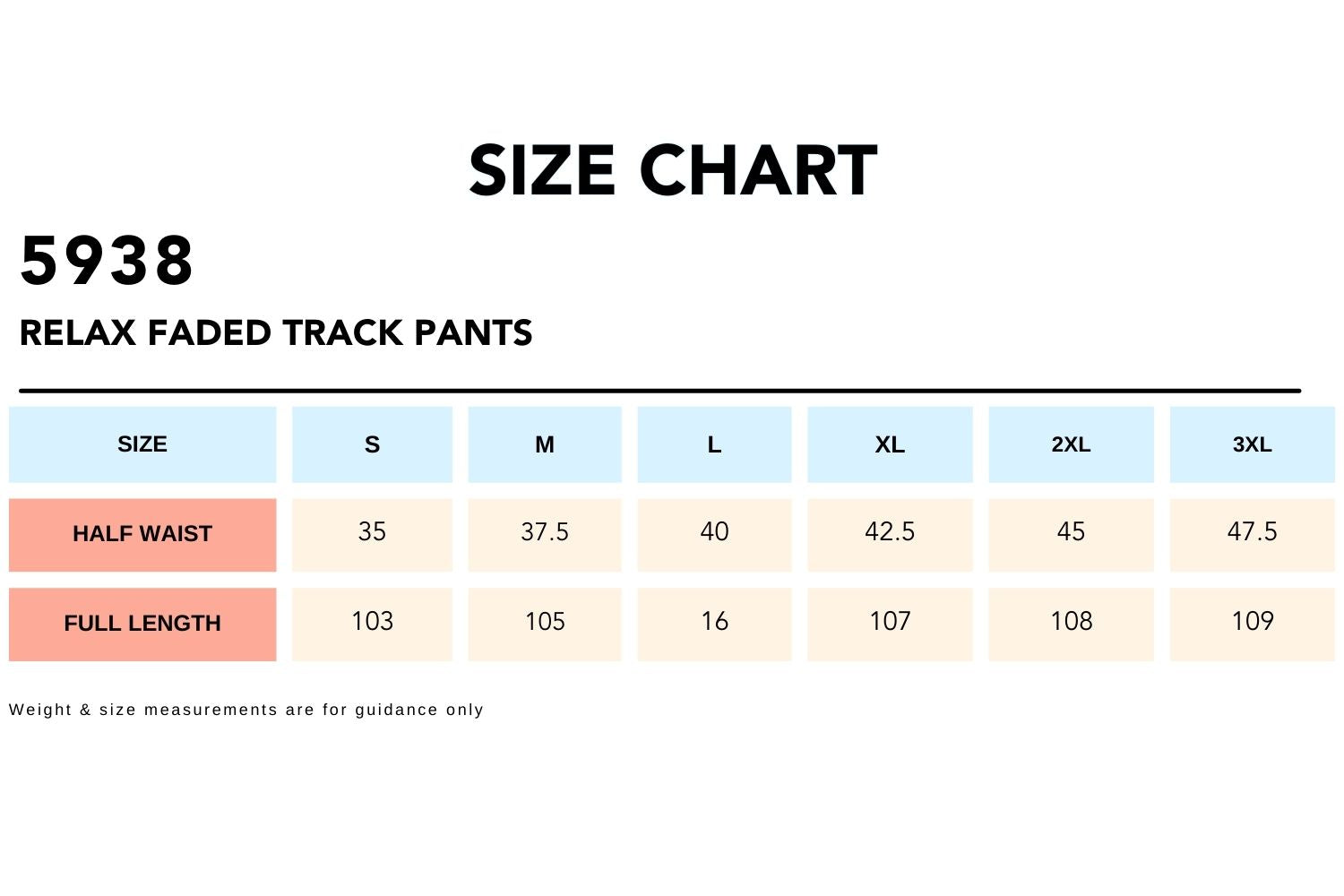Image resolution: width=1344 pixels, height=896 pixels.
Task: Click the full length value 108
Action: tap(1071, 622)
